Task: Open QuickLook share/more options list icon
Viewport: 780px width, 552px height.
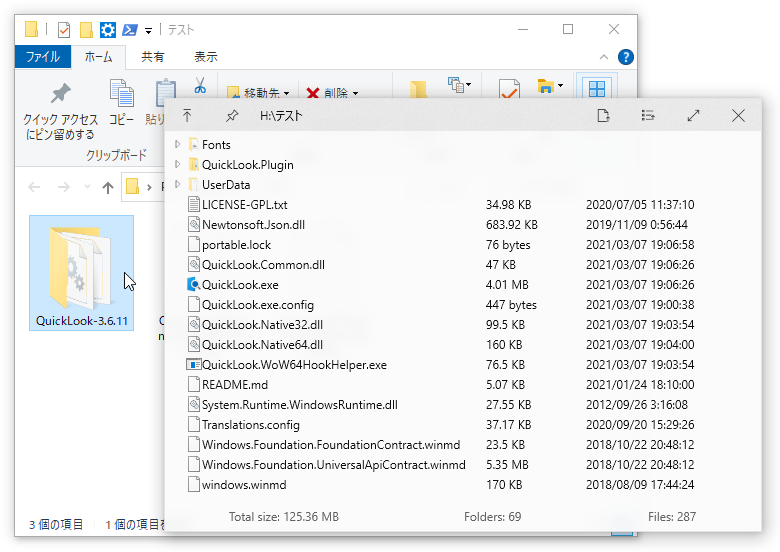Action: [648, 116]
